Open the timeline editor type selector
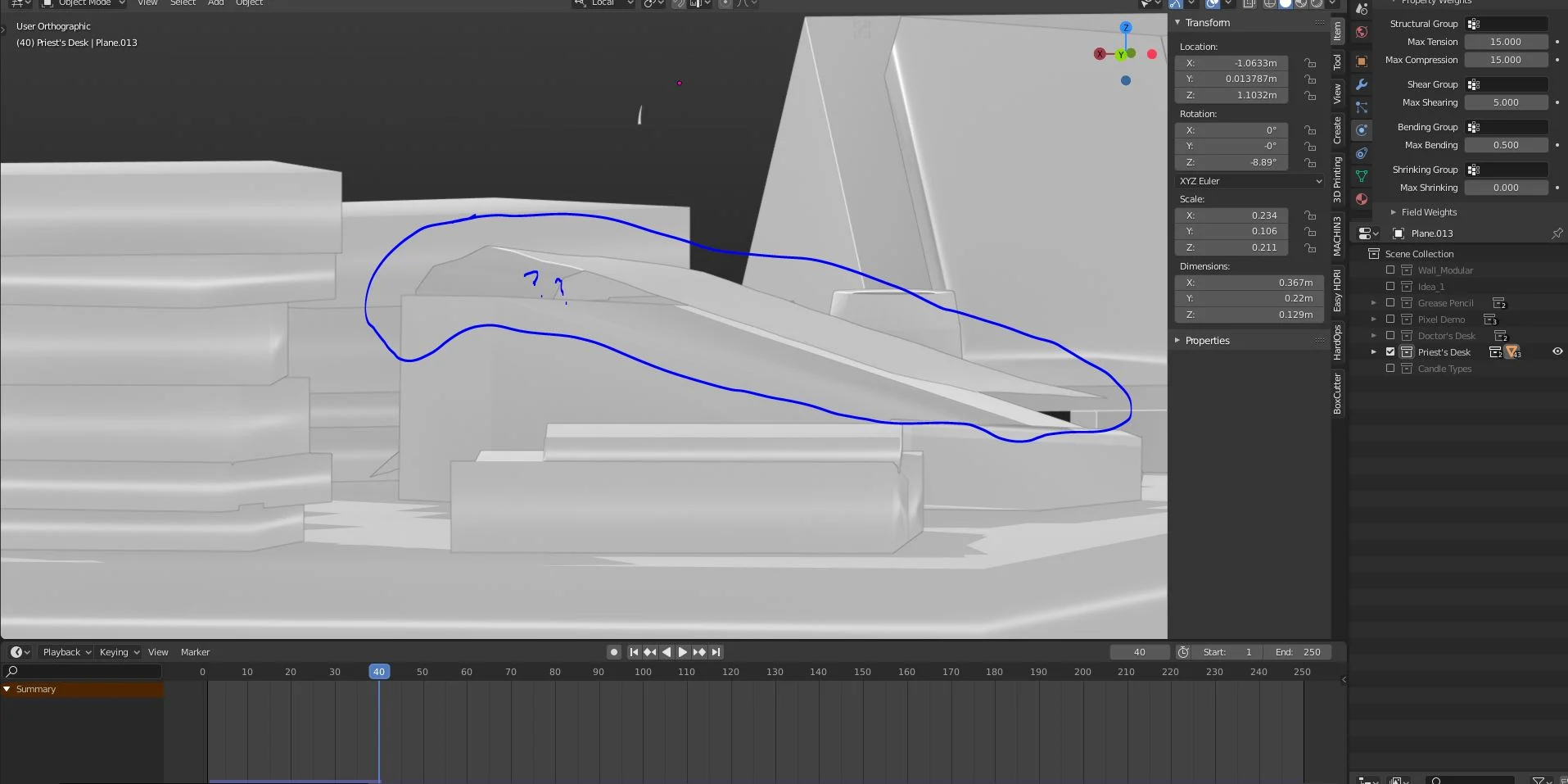This screenshot has height=784, width=1568. coord(20,652)
